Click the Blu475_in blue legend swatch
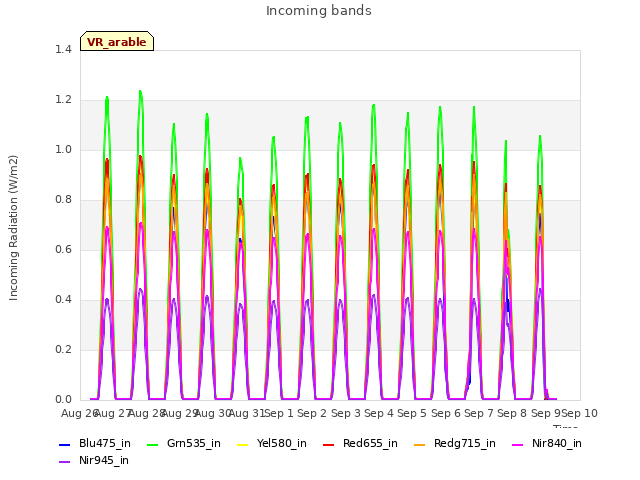This screenshot has height=480, width=640. pyautogui.click(x=64, y=444)
